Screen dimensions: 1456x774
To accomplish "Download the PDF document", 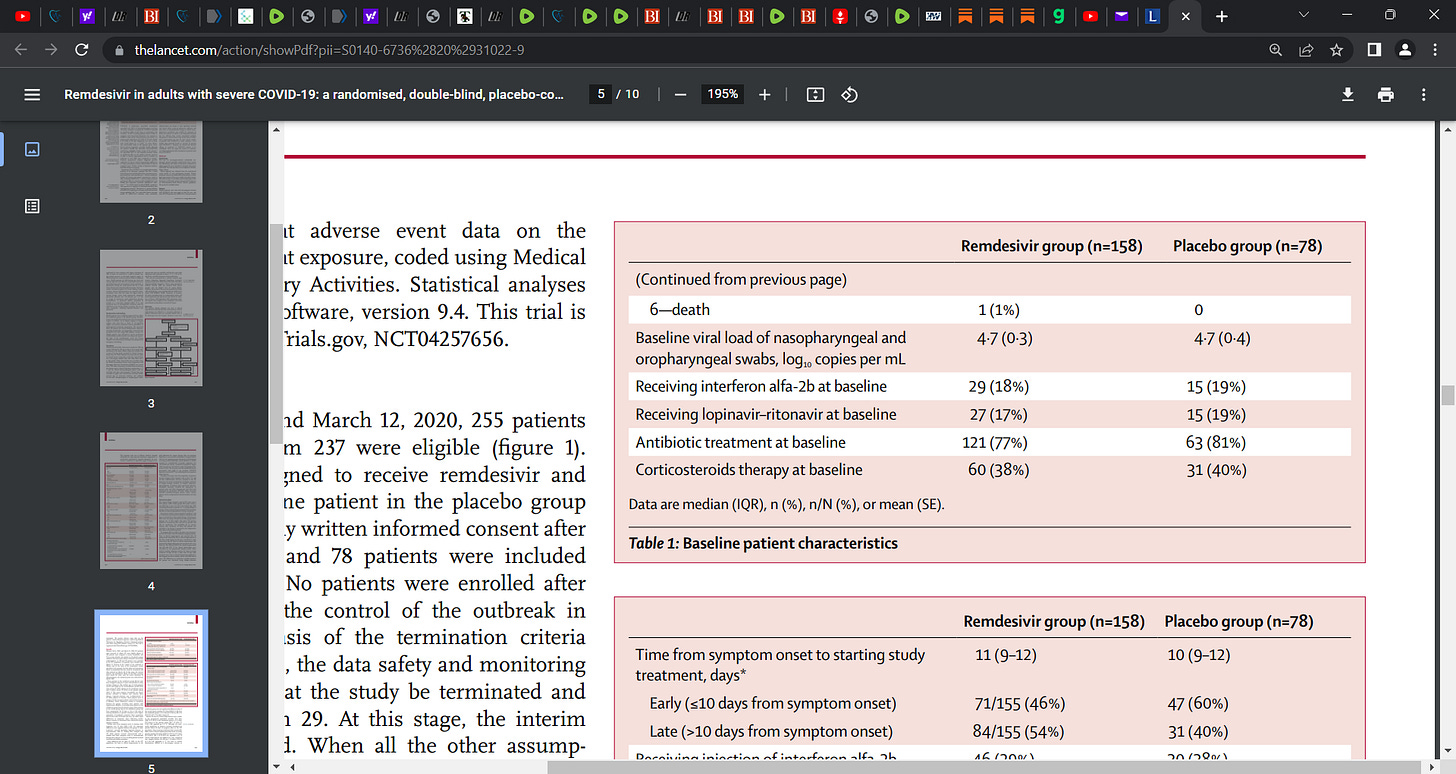I will pos(1348,94).
